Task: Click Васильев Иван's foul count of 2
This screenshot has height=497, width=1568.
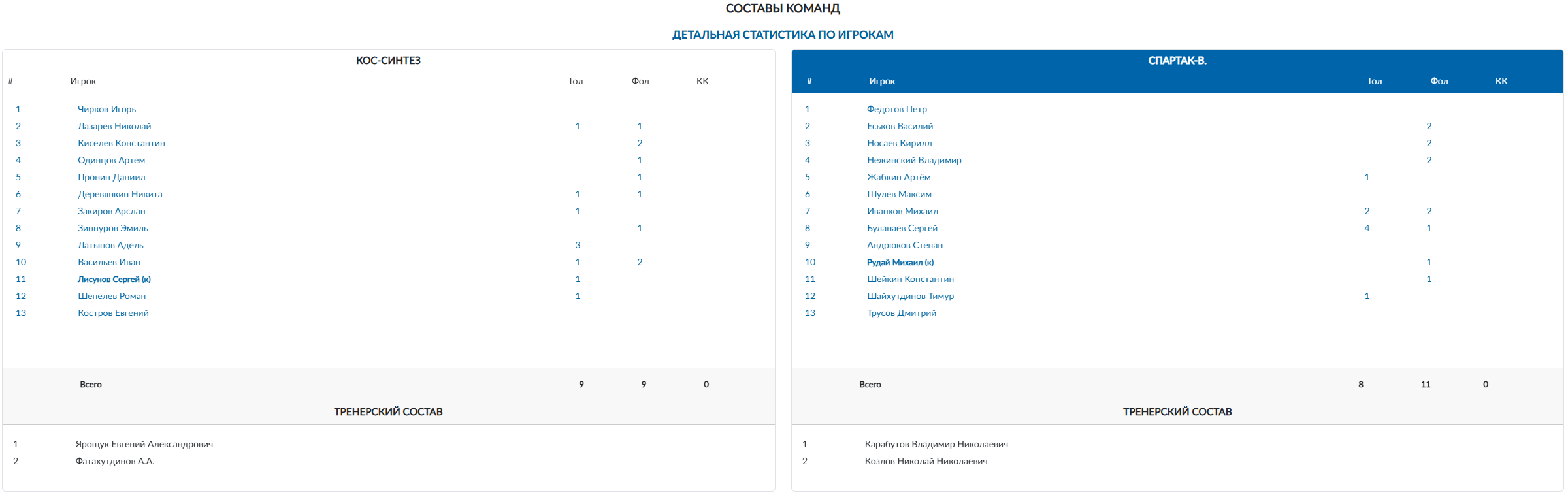Action: click(x=640, y=262)
